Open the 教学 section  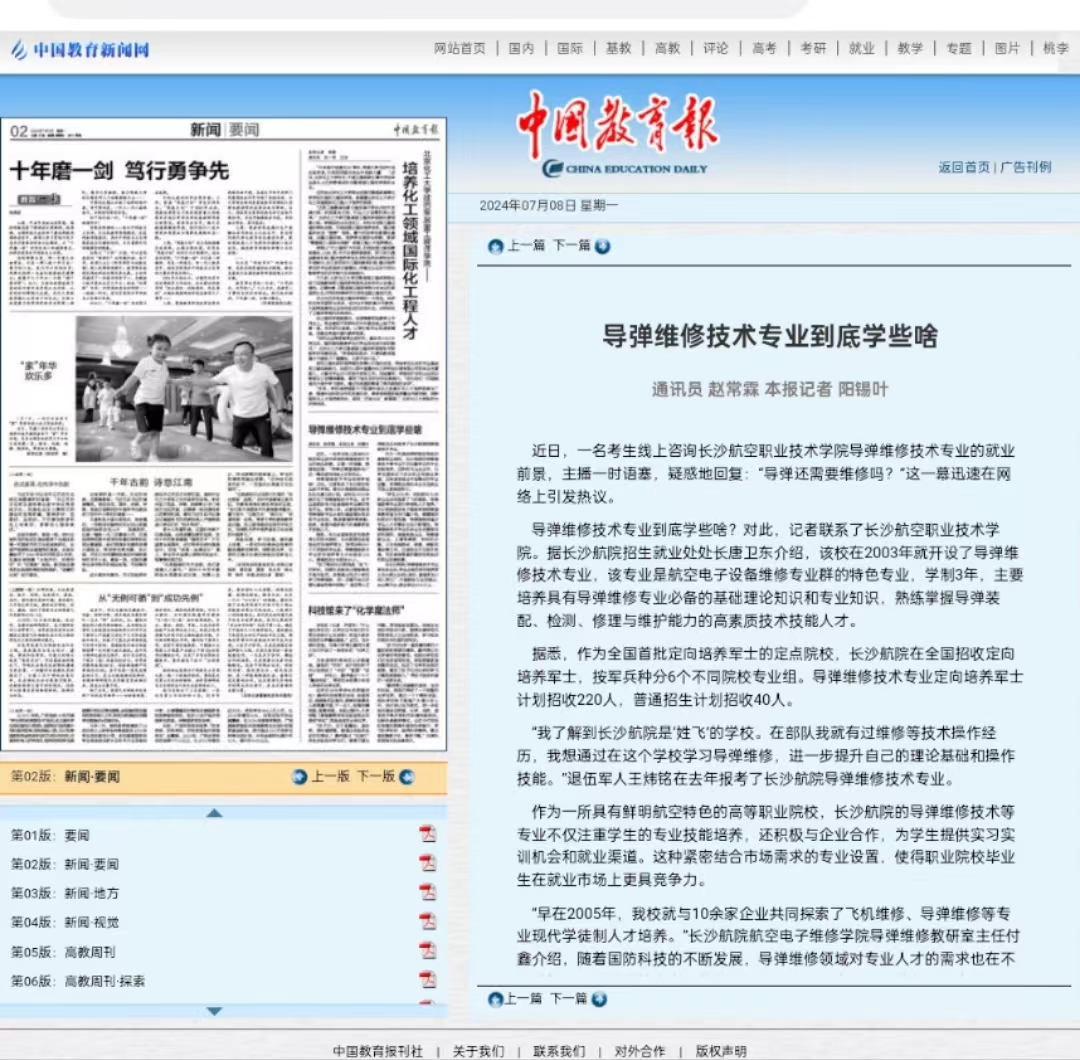[910, 48]
